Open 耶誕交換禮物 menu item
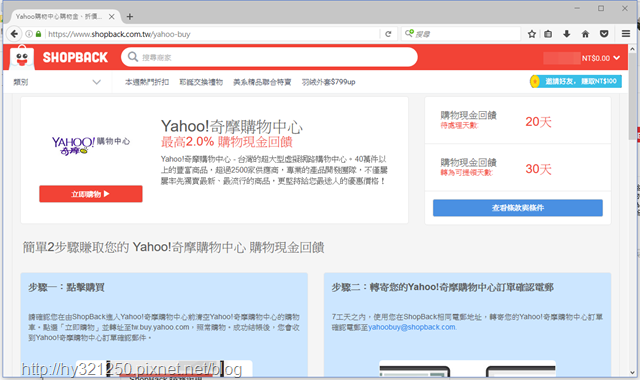Image resolution: width=640 pixels, height=380 pixels. point(201,82)
